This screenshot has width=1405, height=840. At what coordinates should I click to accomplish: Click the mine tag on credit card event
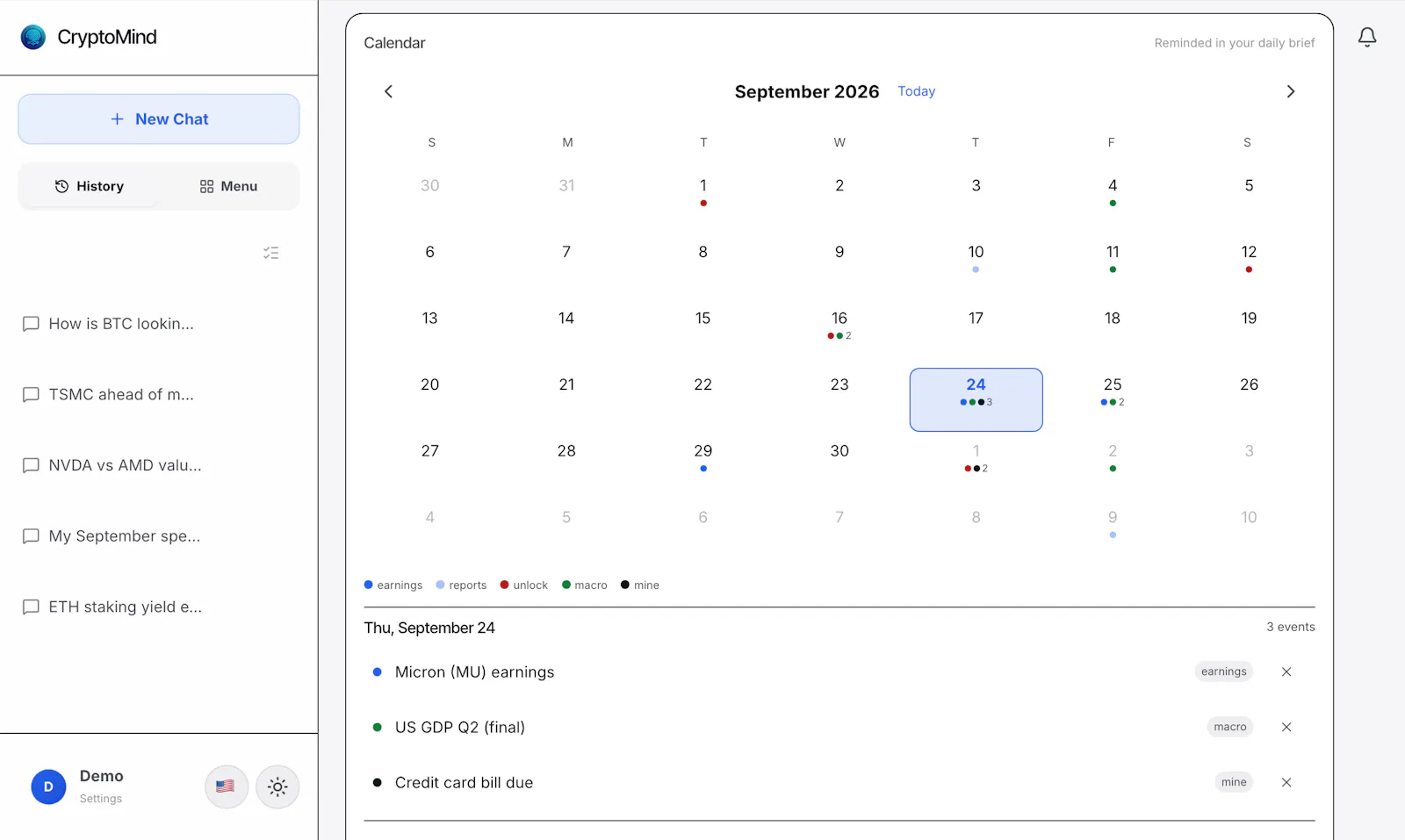click(x=1234, y=782)
